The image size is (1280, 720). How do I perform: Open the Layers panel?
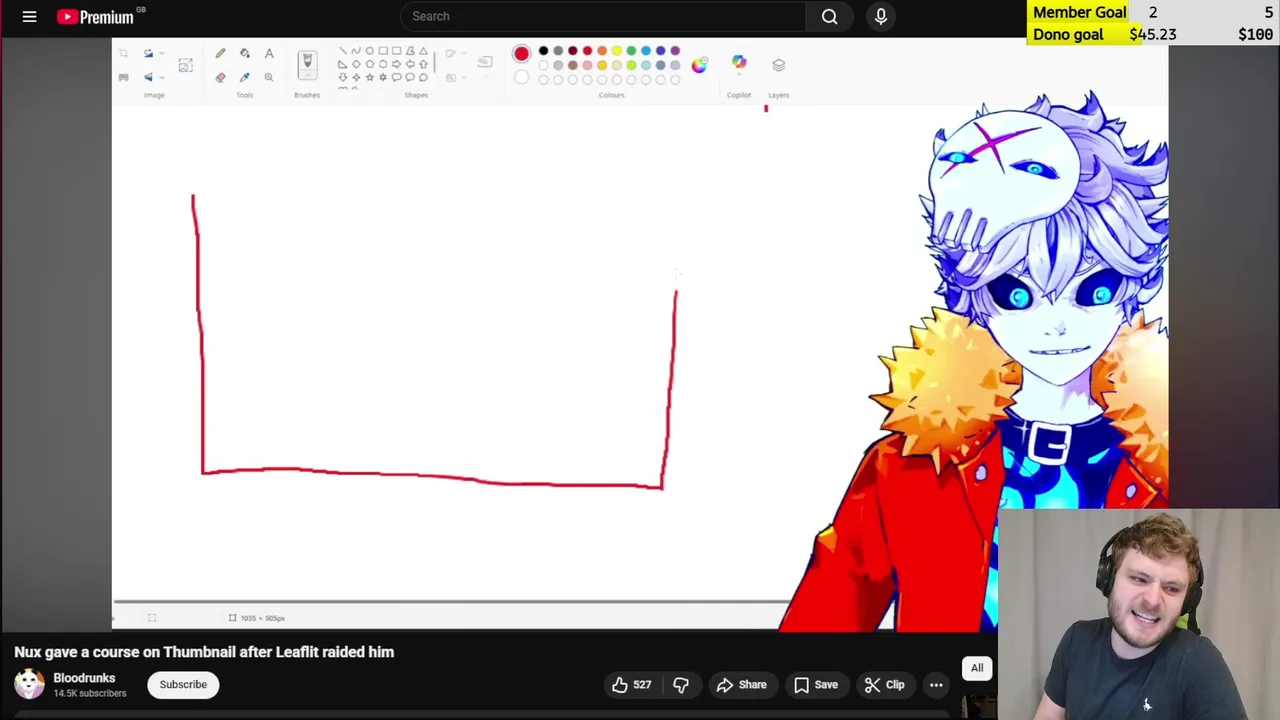pyautogui.click(x=779, y=65)
